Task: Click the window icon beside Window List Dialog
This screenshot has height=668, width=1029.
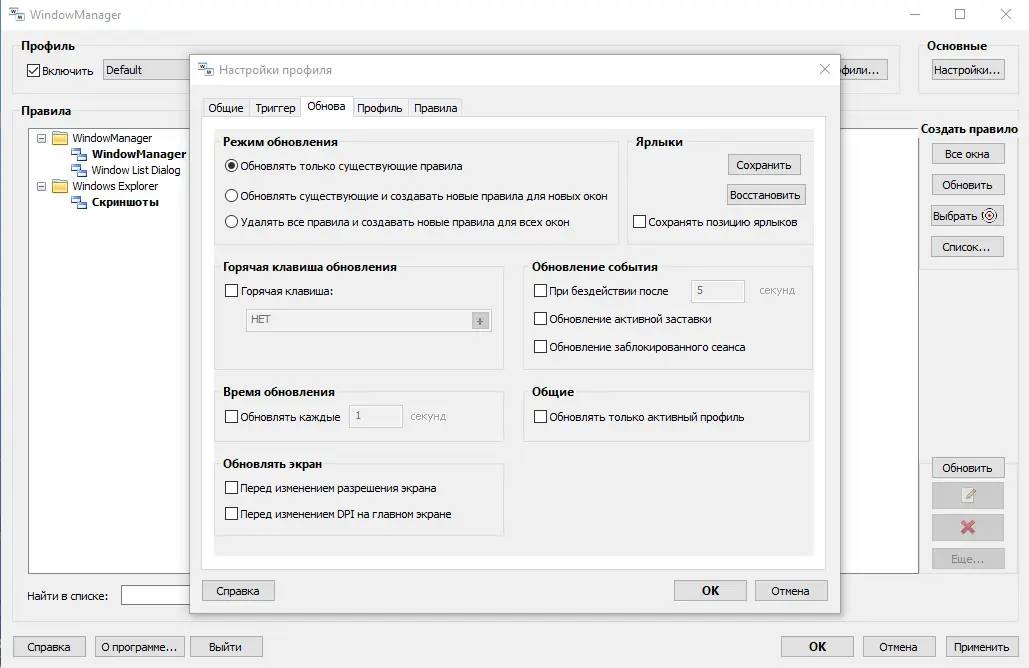Action: pos(79,170)
